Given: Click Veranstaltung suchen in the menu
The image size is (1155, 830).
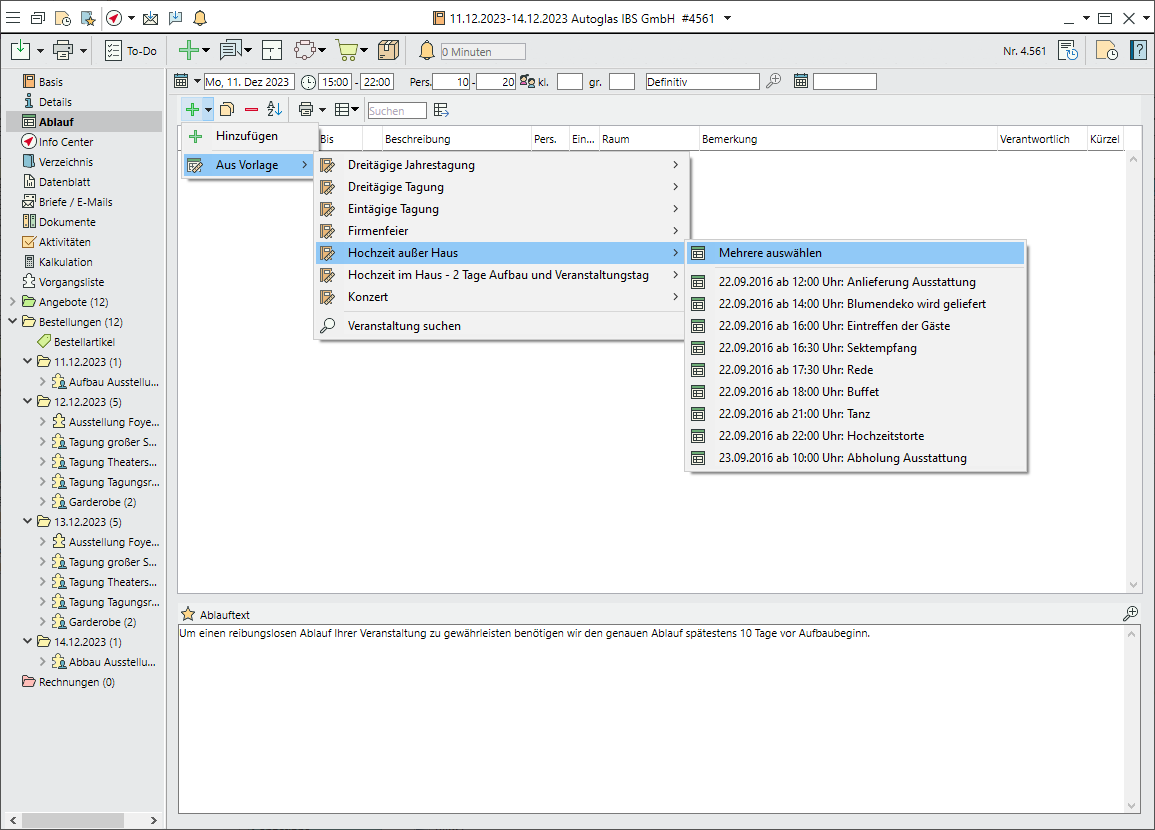Looking at the screenshot, I should click(404, 325).
